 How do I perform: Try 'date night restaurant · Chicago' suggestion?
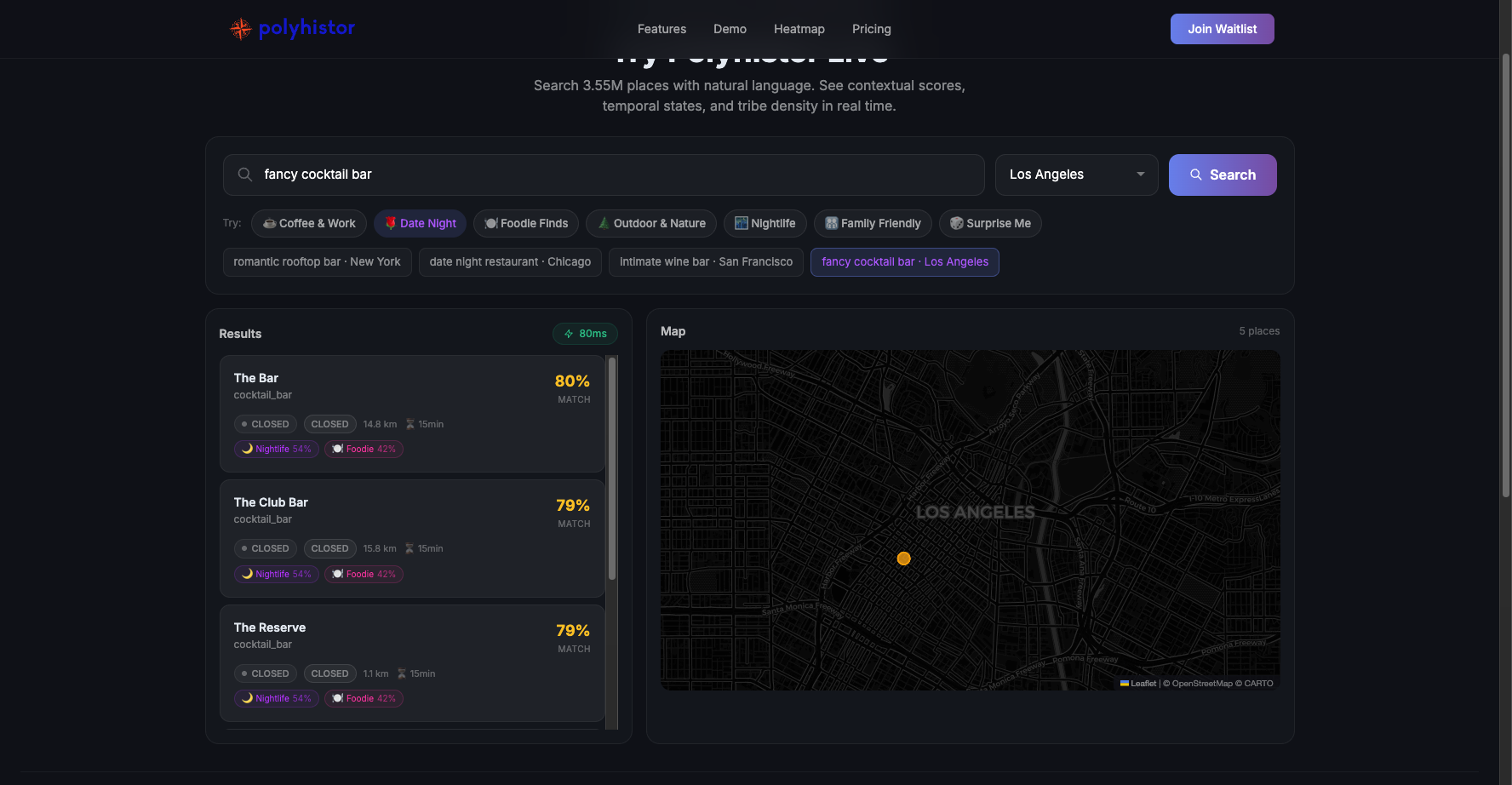tap(511, 262)
